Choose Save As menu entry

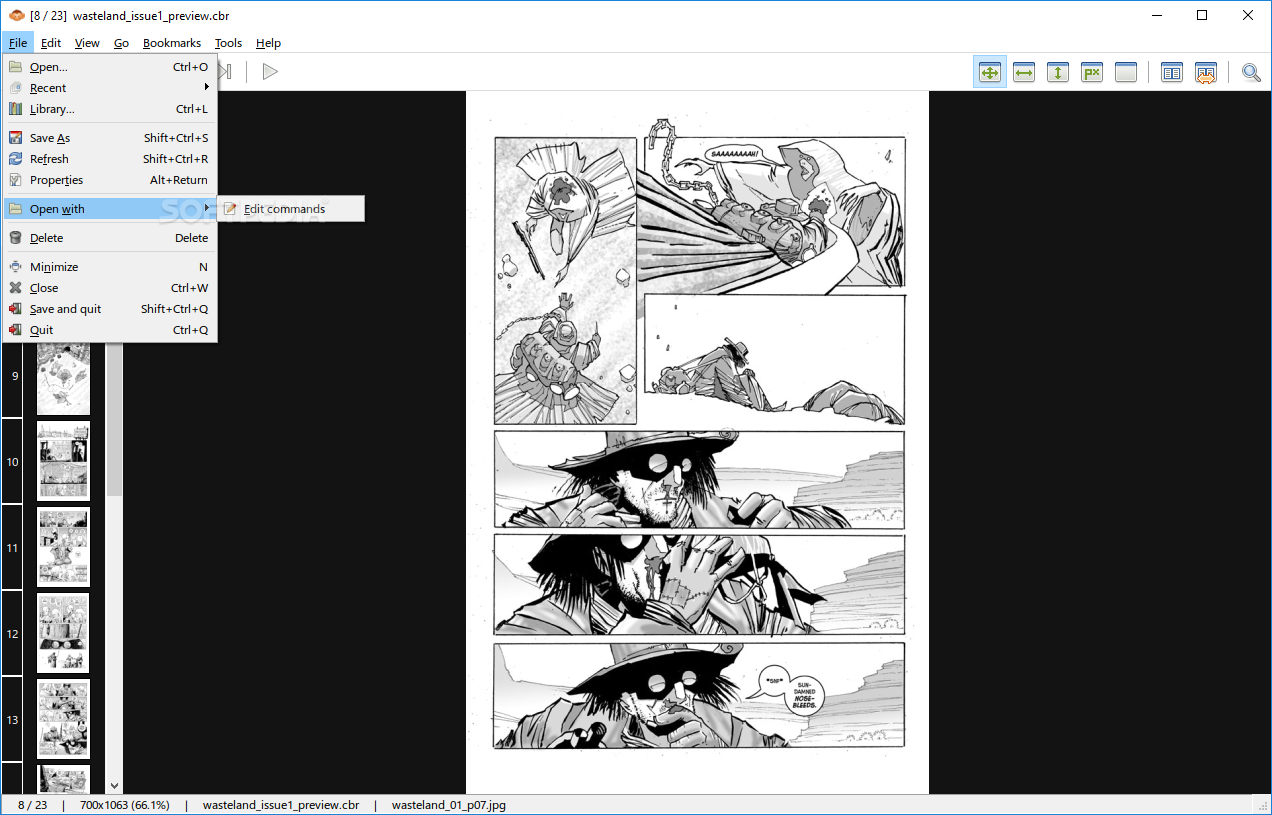(x=110, y=138)
